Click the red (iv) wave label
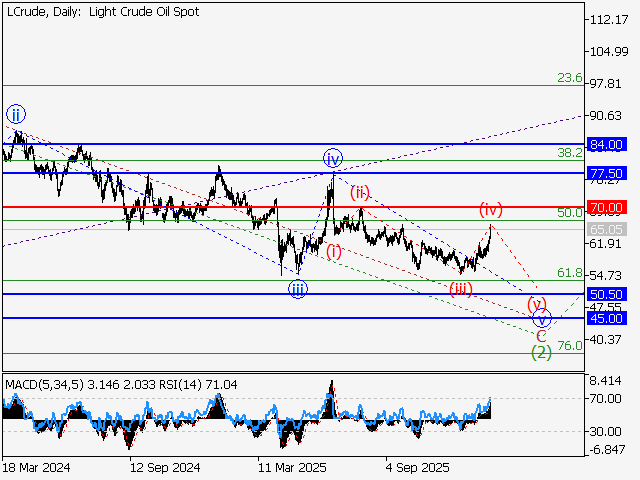The width and height of the screenshot is (640, 480). [x=490, y=210]
